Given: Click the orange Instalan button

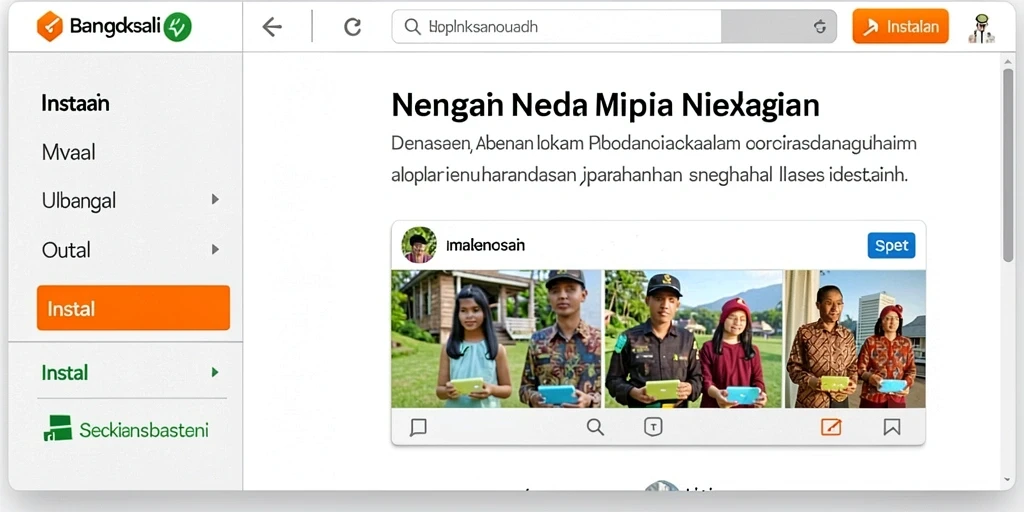Looking at the screenshot, I should pyautogui.click(x=901, y=27).
